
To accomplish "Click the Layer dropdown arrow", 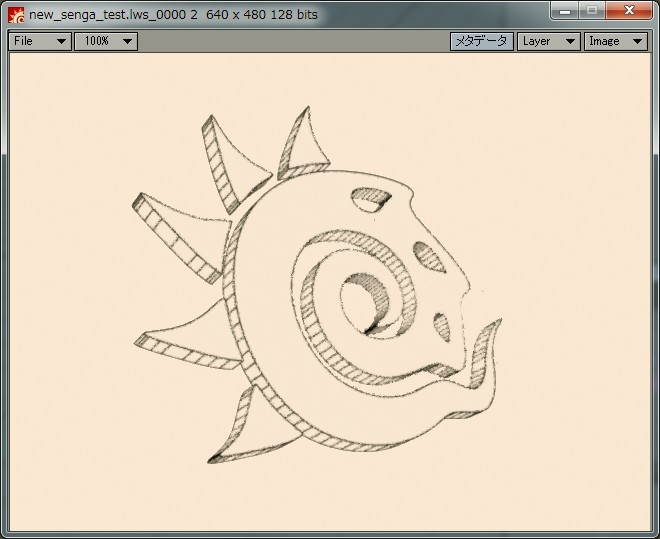I will point(570,42).
